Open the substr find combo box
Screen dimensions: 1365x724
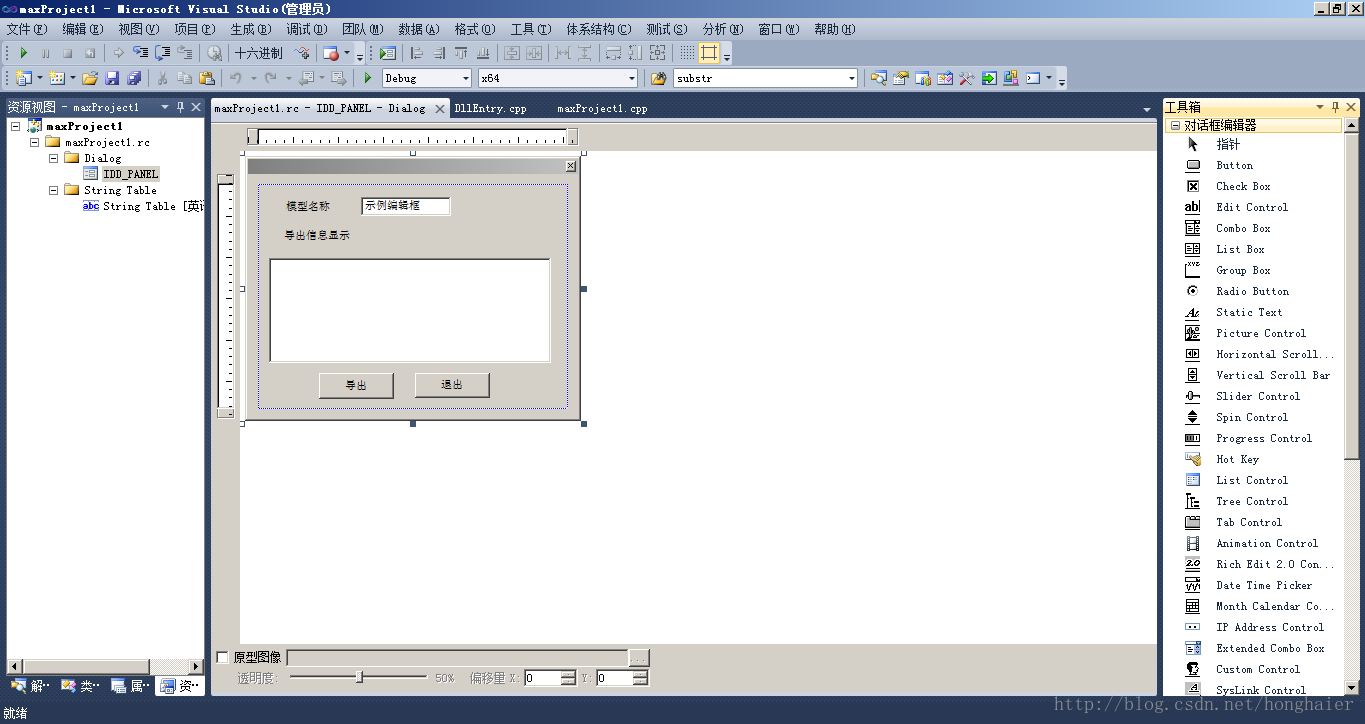pos(766,78)
